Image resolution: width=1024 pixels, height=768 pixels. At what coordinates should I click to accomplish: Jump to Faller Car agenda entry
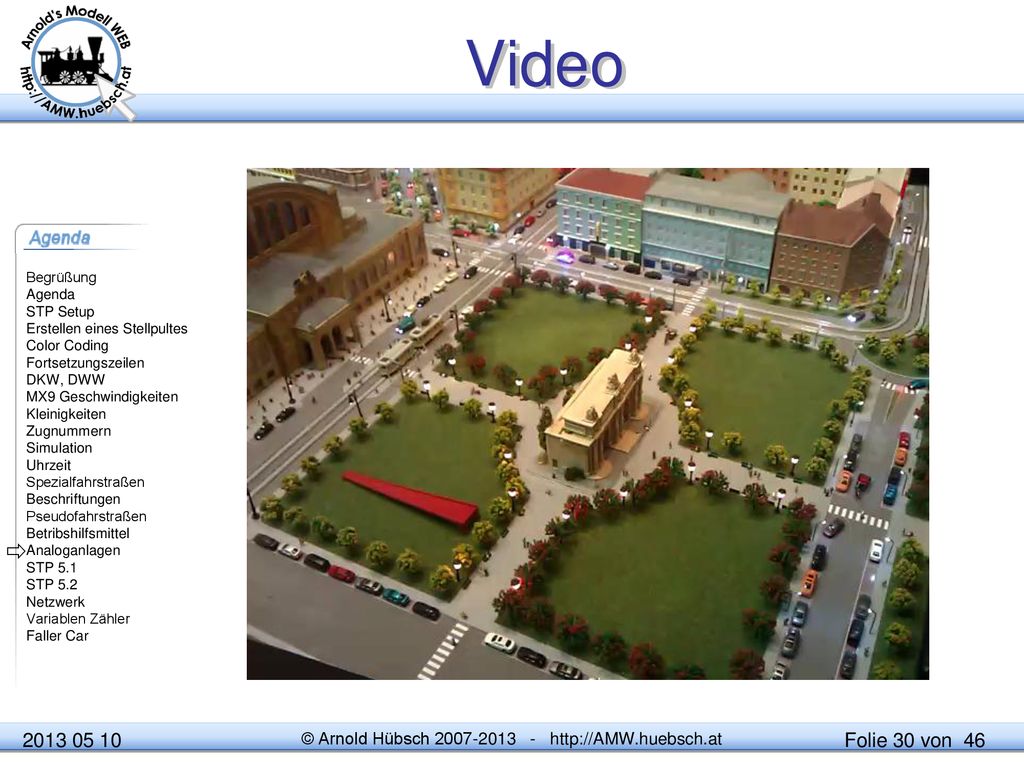[x=57, y=635]
